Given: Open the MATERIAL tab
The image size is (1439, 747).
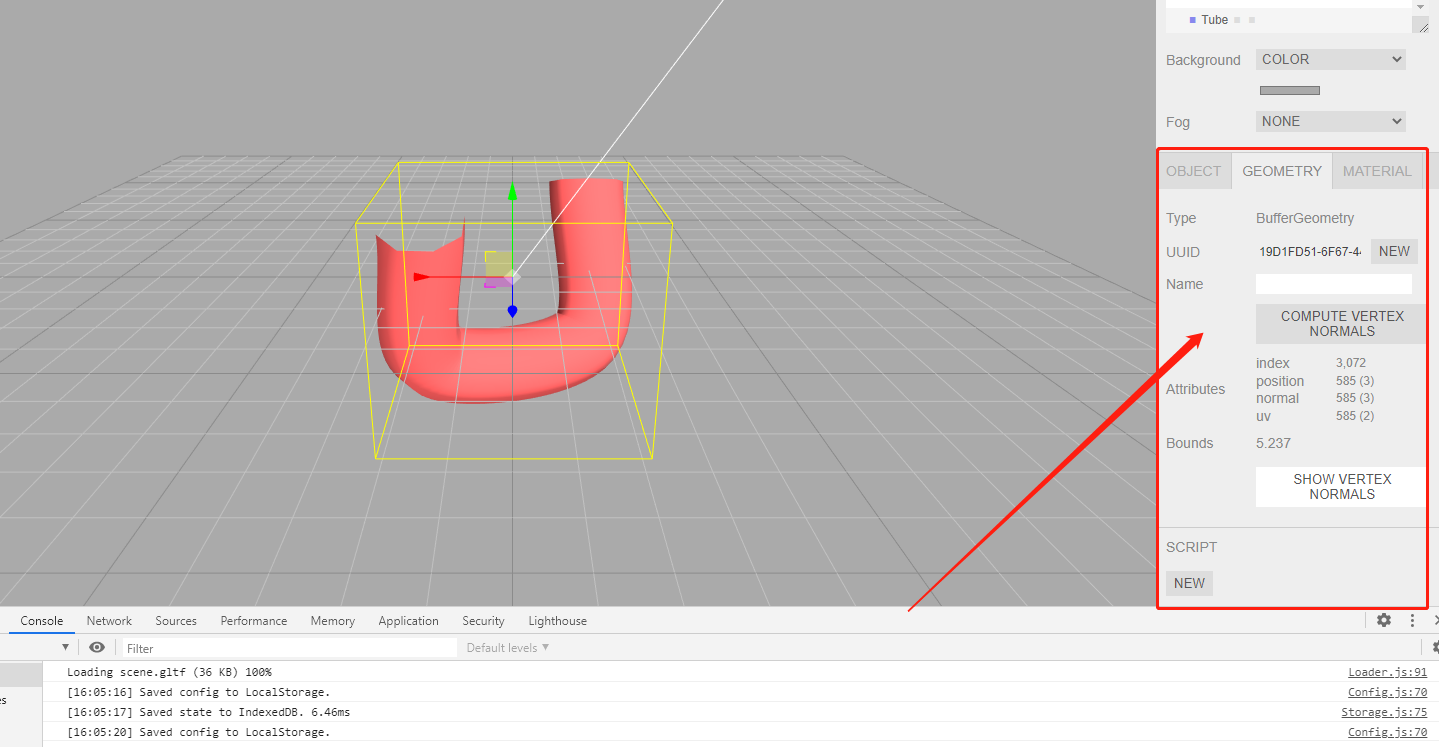Looking at the screenshot, I should point(1377,171).
